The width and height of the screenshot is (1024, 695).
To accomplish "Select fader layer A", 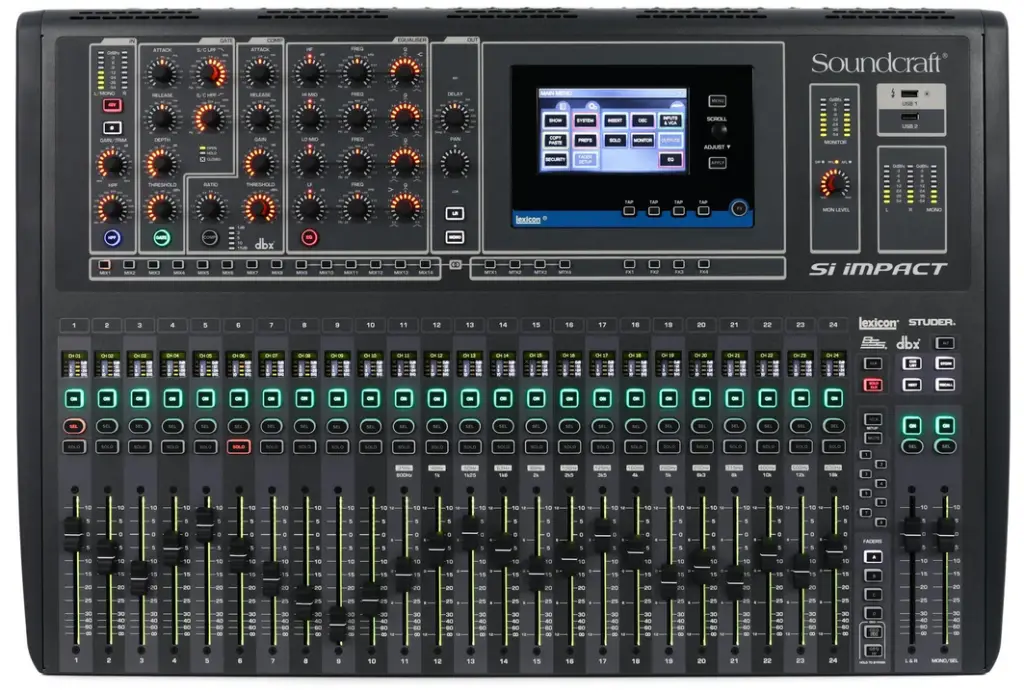I will 873,555.
